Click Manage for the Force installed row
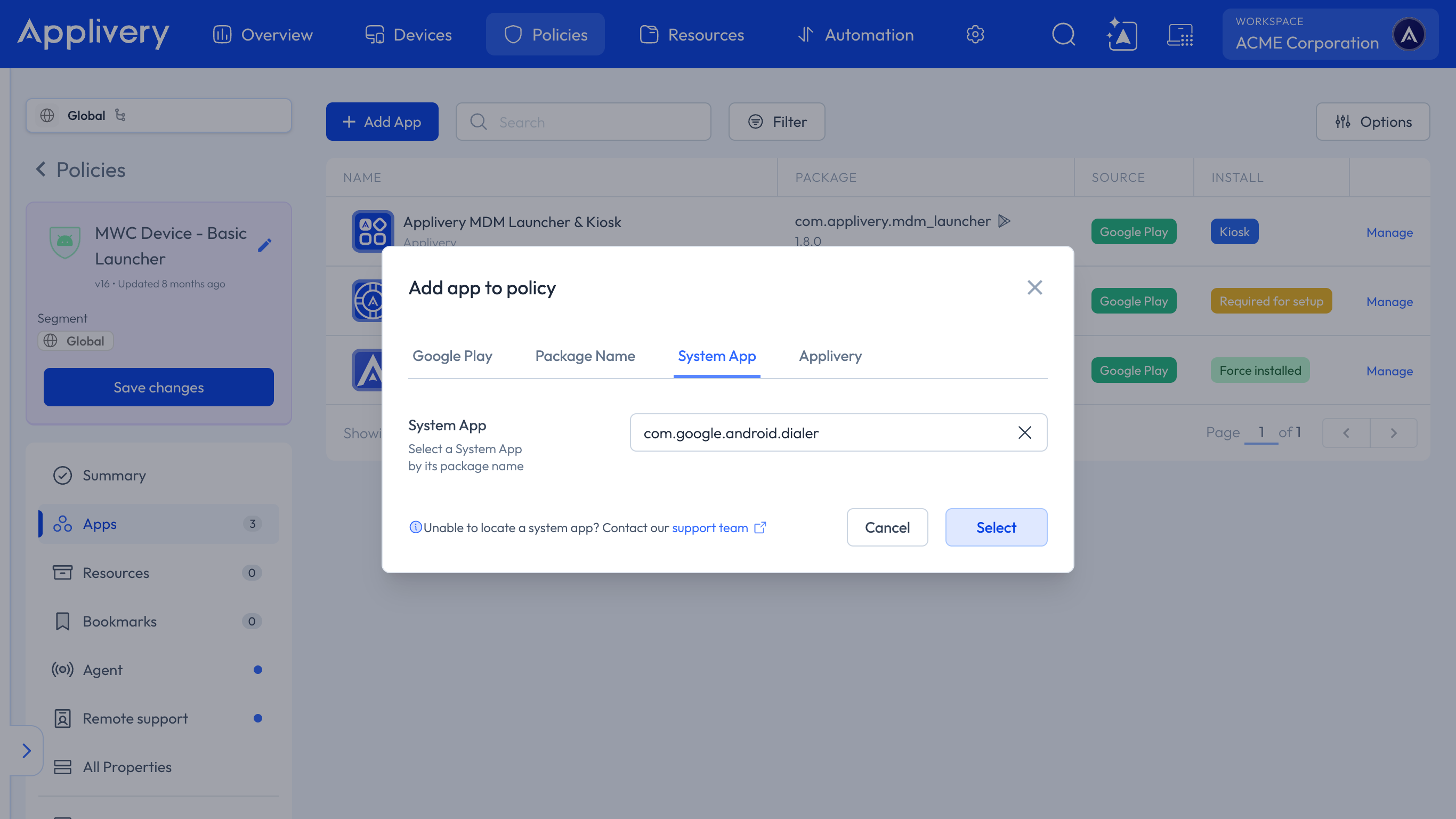 [x=1389, y=371]
